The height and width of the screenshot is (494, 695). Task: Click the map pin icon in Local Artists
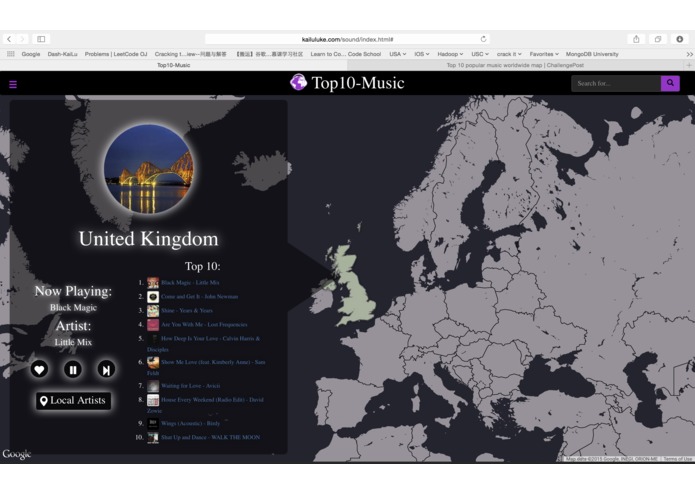pyautogui.click(x=43, y=401)
